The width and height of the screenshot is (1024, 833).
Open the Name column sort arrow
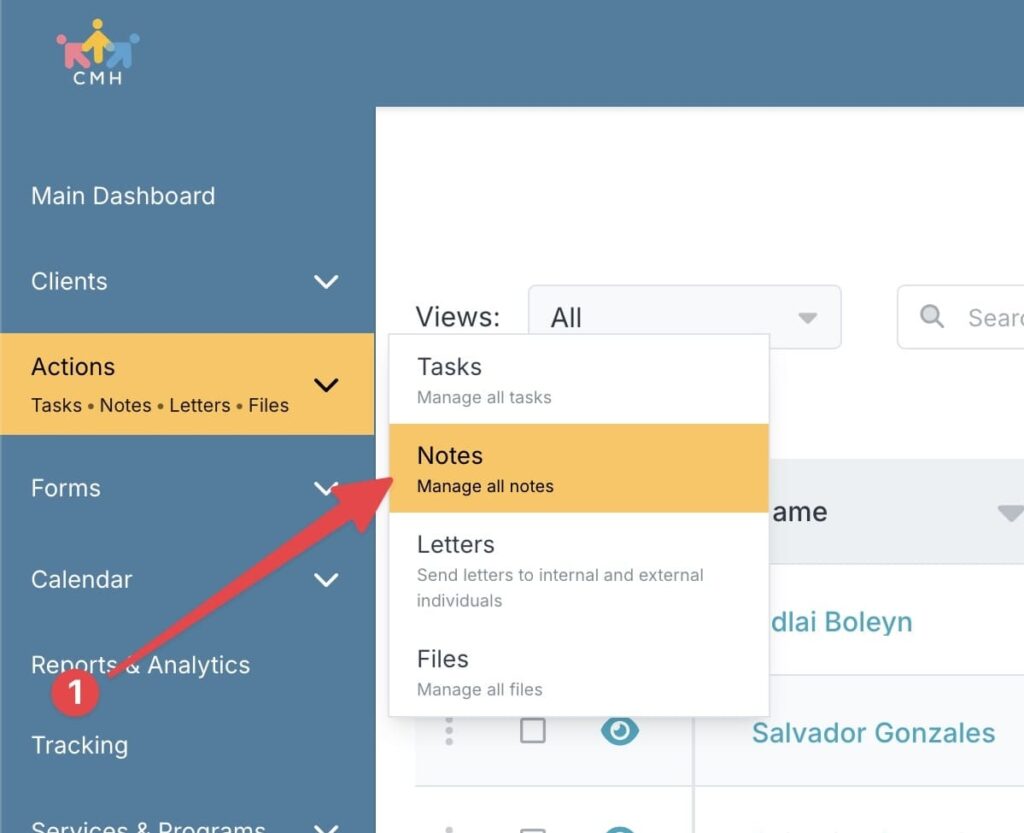click(1010, 513)
